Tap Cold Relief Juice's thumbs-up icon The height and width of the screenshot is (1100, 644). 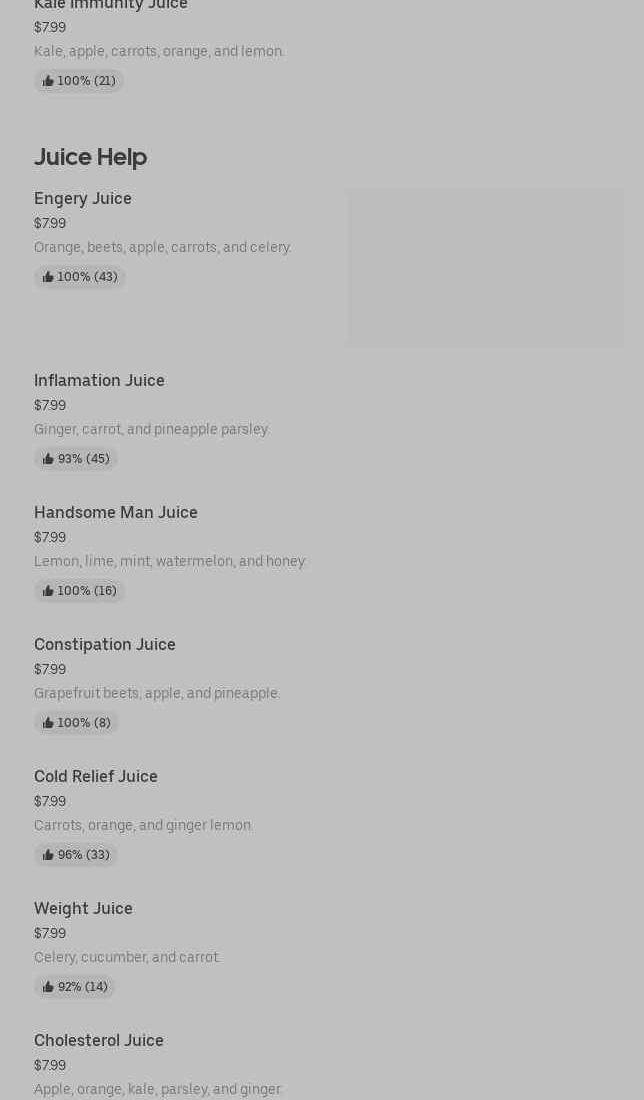point(48,855)
